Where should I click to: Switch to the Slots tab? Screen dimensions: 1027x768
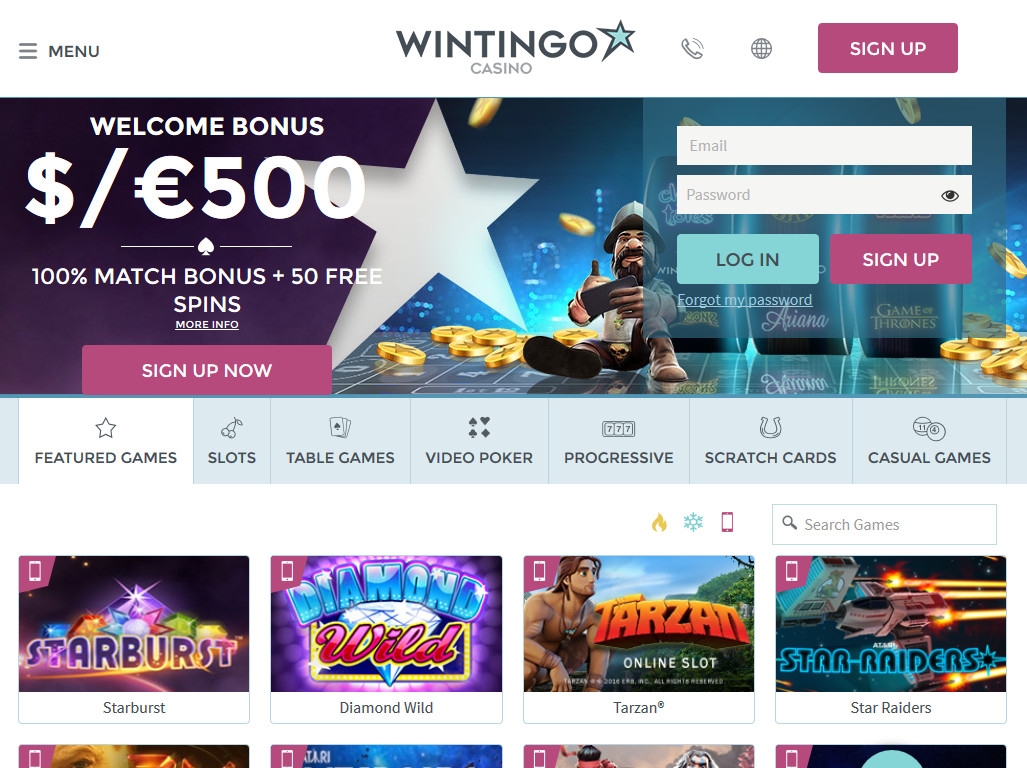pos(232,441)
